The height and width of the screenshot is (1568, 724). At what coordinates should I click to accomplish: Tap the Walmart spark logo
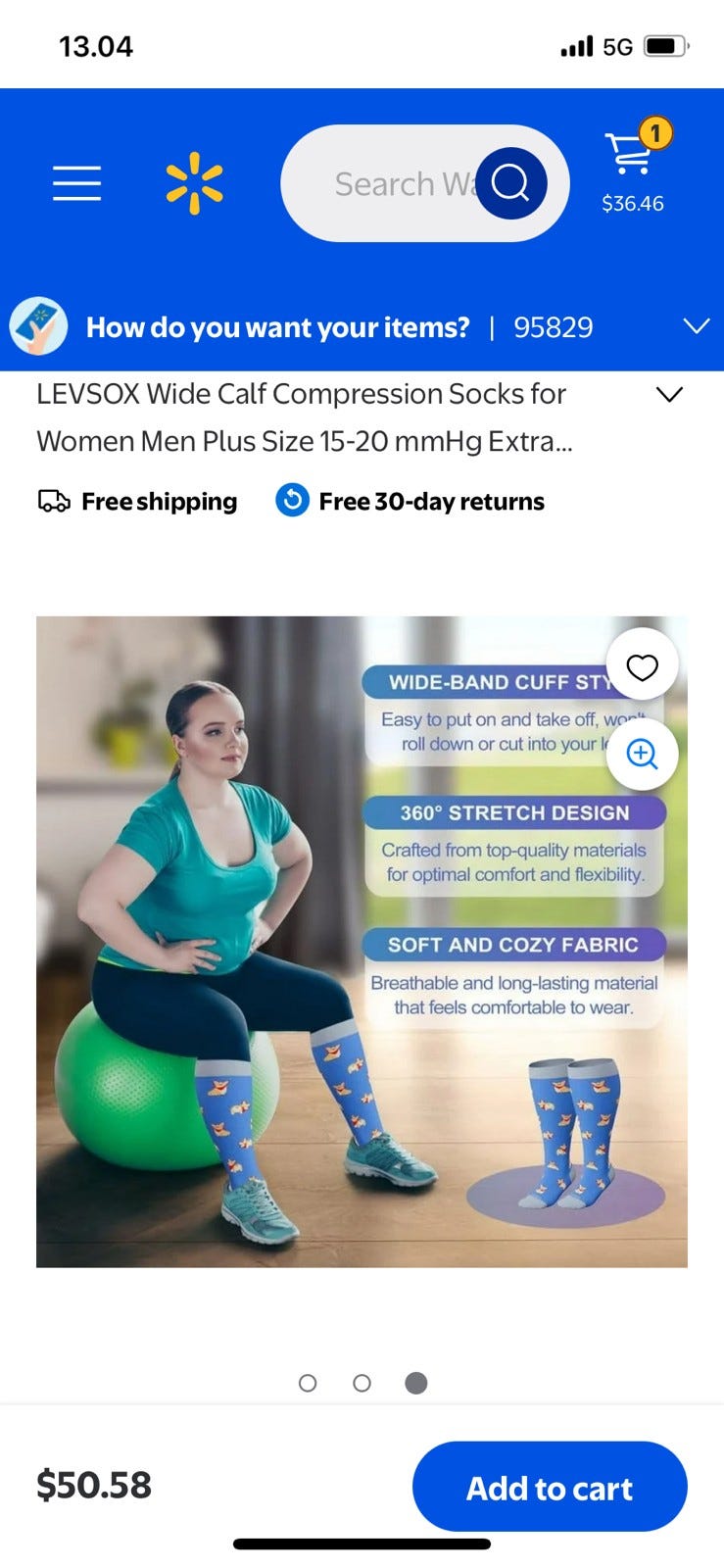(x=194, y=183)
